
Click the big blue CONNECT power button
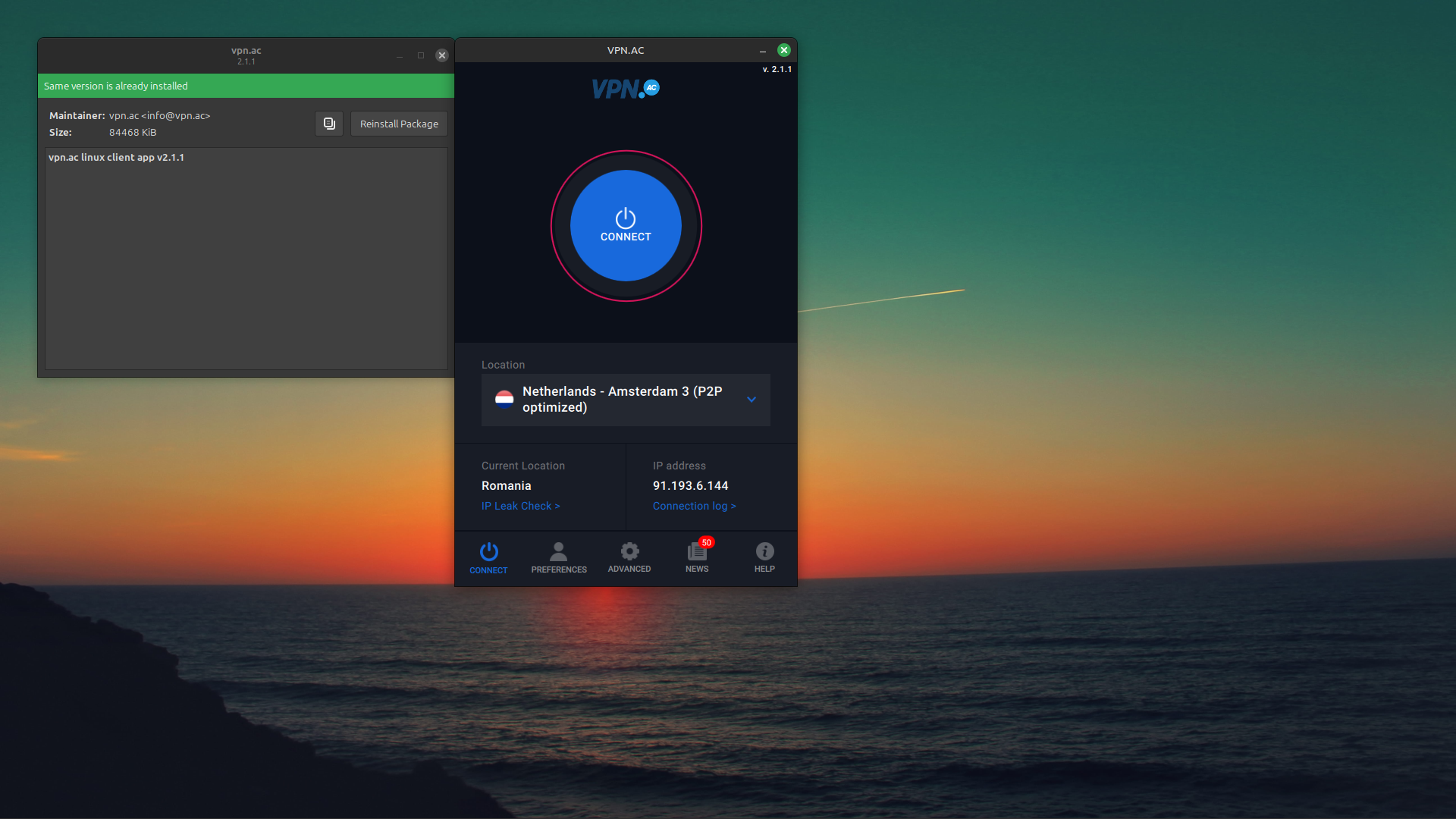(x=626, y=226)
